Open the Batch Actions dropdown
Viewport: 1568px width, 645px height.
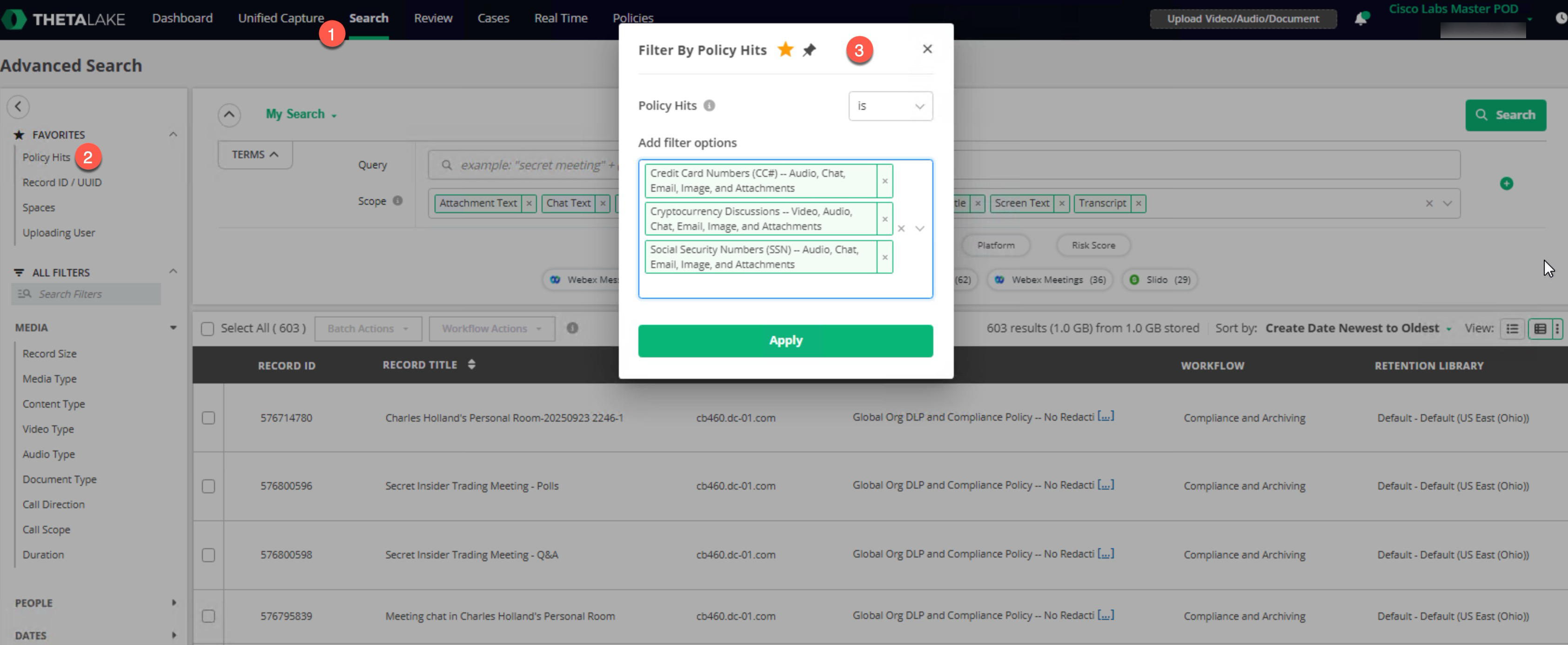(x=368, y=329)
